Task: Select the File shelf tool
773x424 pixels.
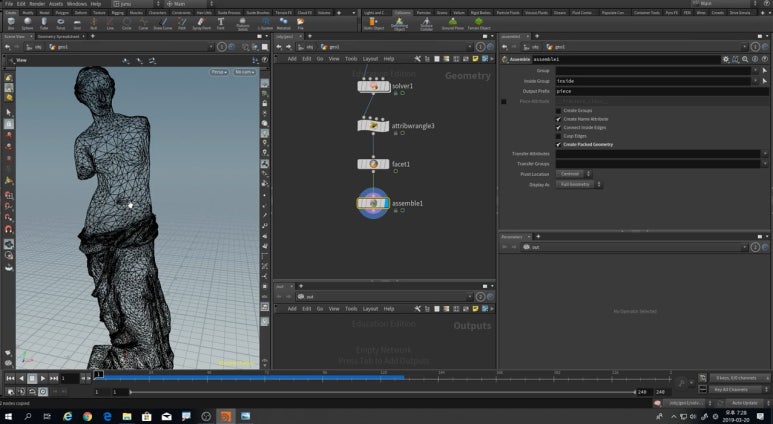Action: (300, 23)
